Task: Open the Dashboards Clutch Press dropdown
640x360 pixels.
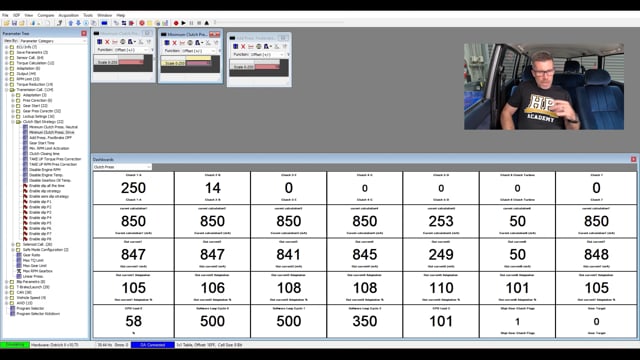Action: click(x=122, y=167)
